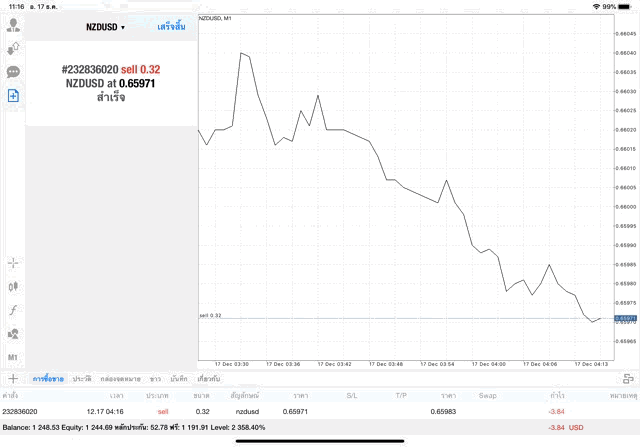Image resolution: width=640 pixels, height=447 pixels.
Task: Open the ข่าว (News) tab
Action: [x=155, y=379]
